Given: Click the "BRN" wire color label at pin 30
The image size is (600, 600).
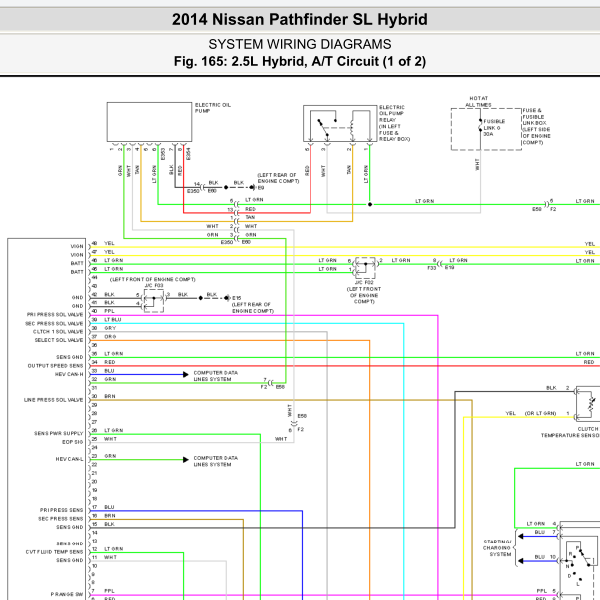Looking at the screenshot, I should click(x=109, y=396).
